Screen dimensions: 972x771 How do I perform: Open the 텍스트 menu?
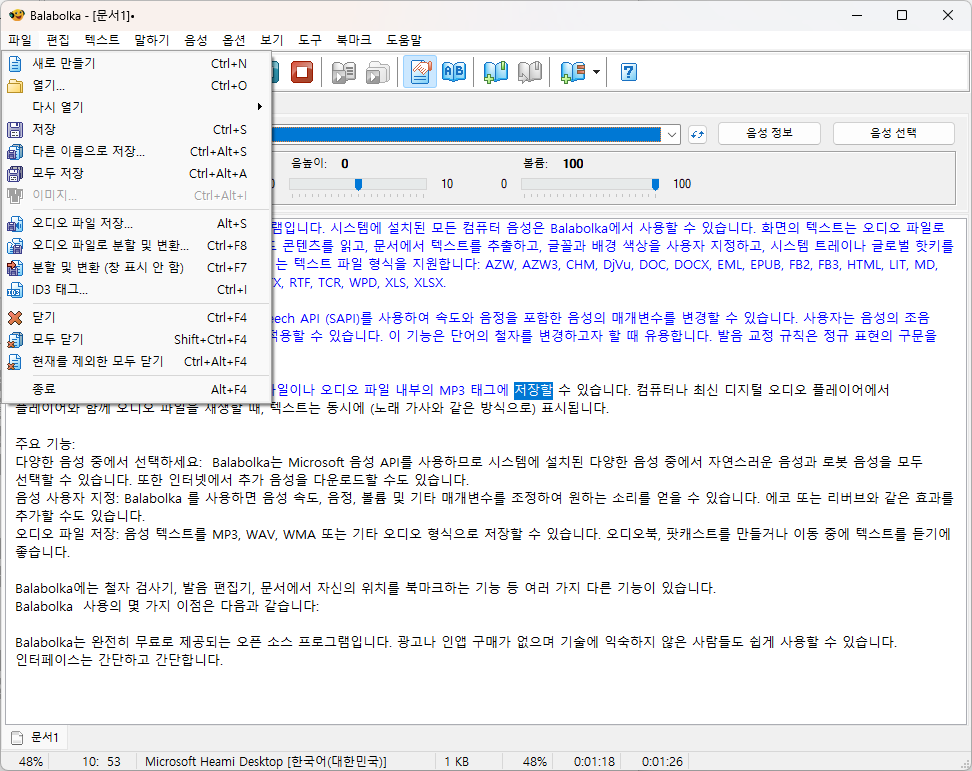click(102, 40)
